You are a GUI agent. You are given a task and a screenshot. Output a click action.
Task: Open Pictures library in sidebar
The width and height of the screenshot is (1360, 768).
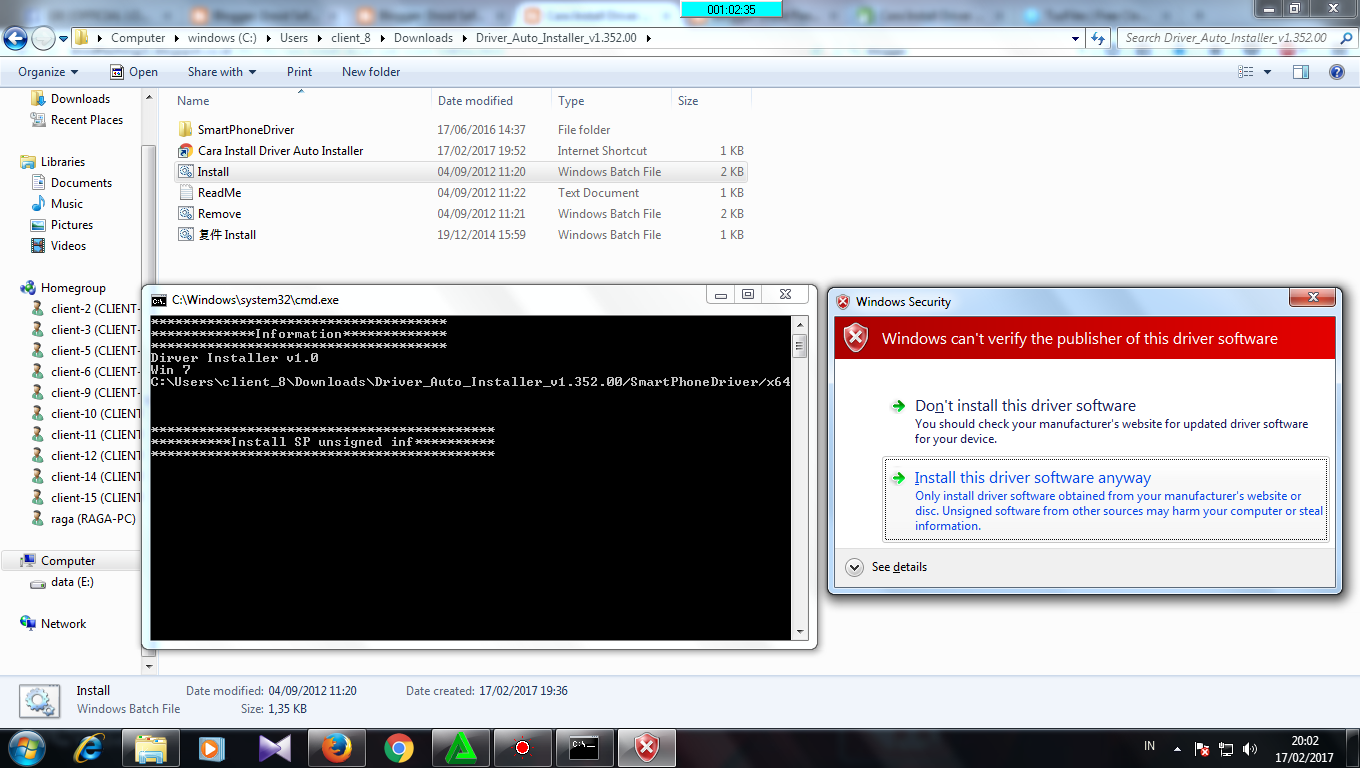[72, 225]
